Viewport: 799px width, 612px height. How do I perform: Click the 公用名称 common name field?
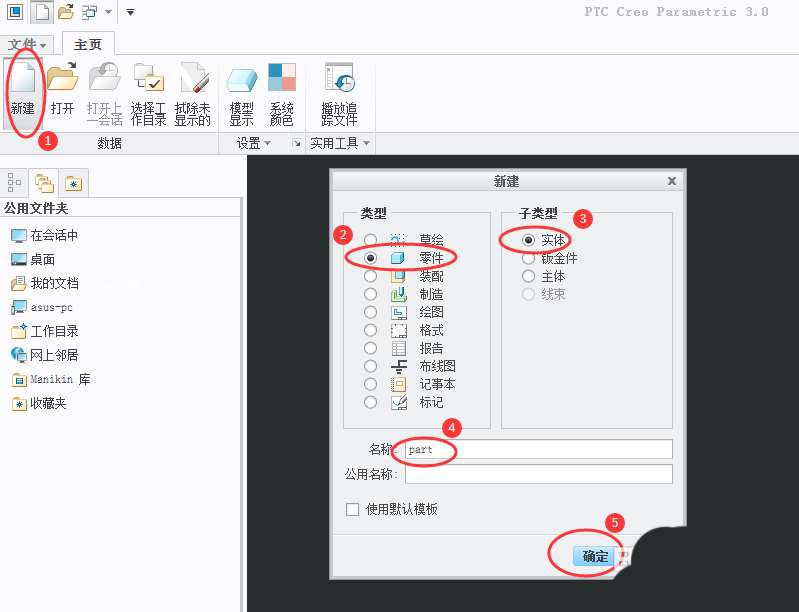coord(539,474)
